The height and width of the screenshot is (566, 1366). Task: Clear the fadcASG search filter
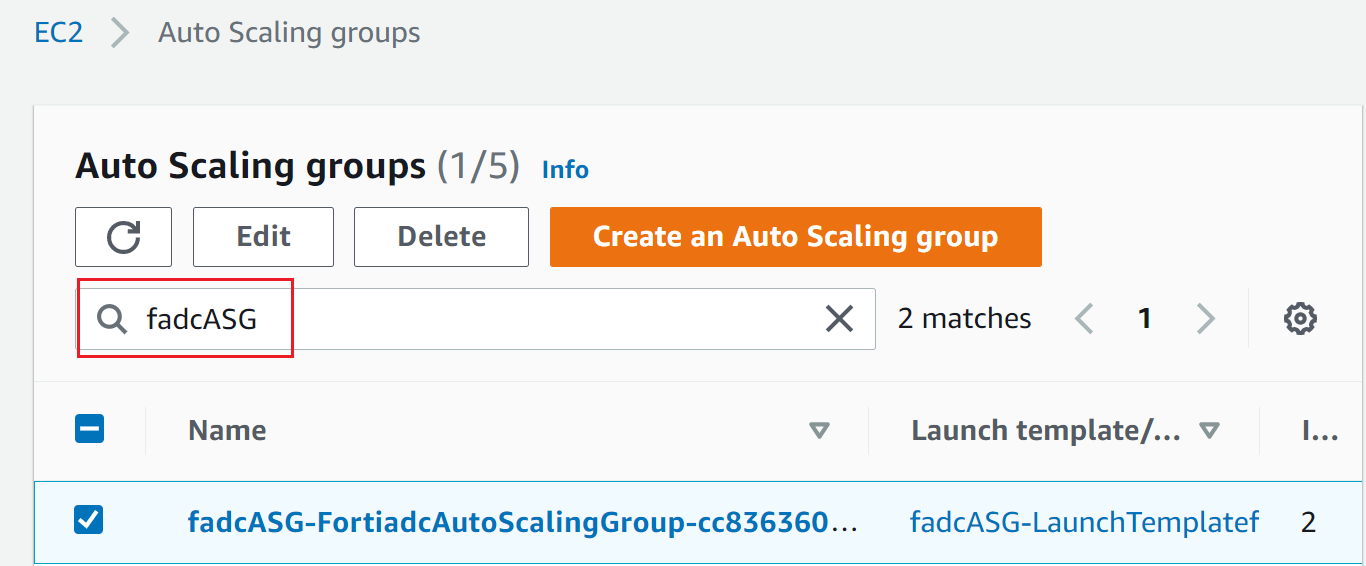838,319
